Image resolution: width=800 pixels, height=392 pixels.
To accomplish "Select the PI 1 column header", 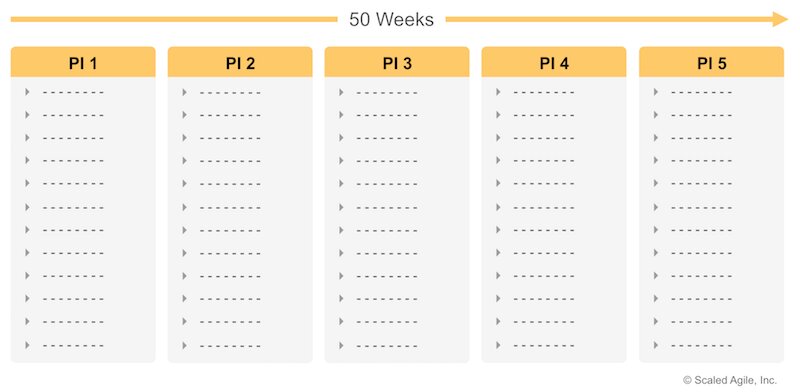I will [83, 62].
